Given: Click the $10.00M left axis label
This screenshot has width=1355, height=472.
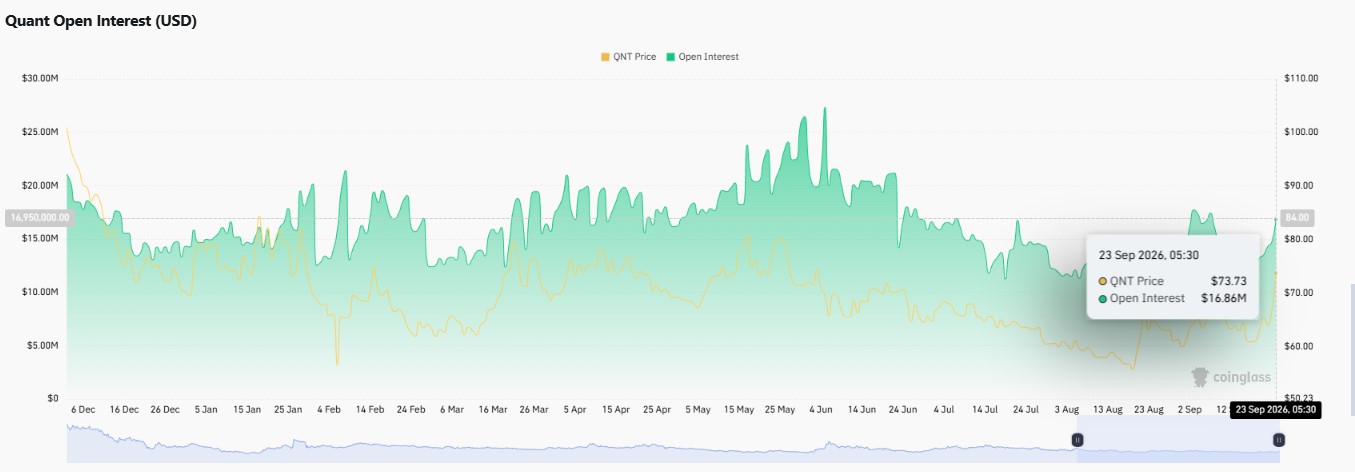Looking at the screenshot, I should 40,292.
